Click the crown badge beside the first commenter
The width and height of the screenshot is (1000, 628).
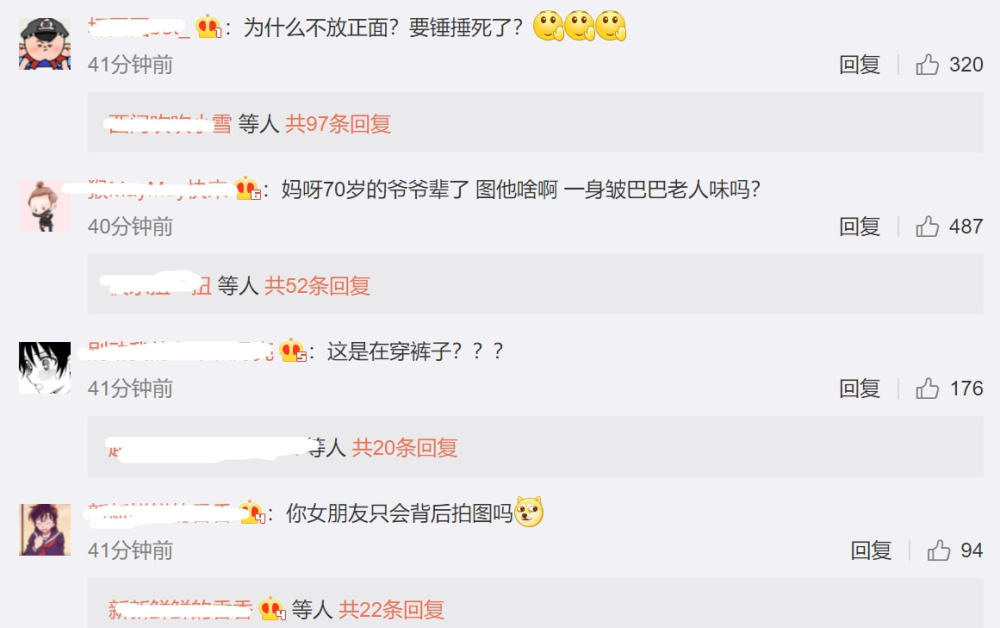[x=208, y=27]
